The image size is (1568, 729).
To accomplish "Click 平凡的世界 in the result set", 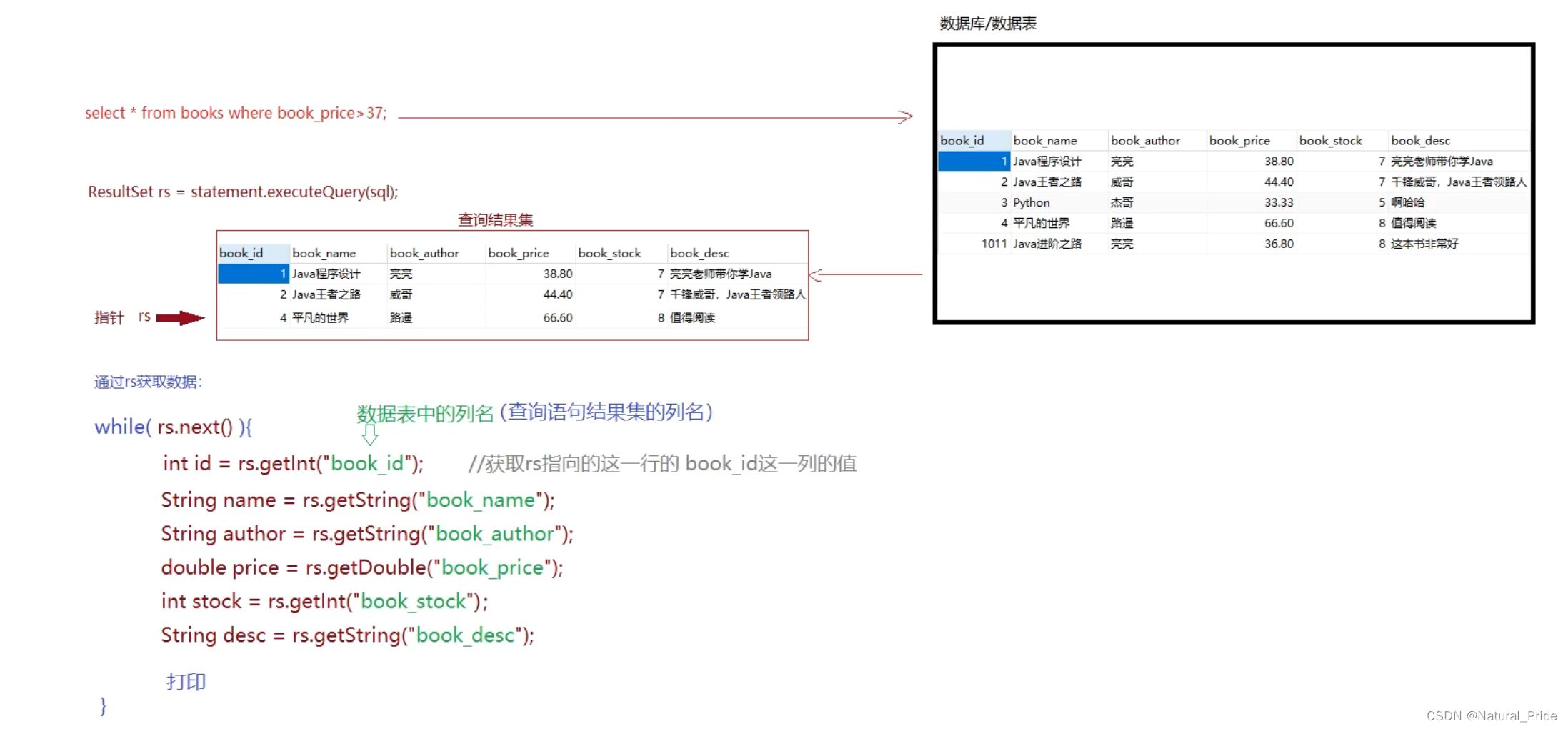I will coord(320,318).
